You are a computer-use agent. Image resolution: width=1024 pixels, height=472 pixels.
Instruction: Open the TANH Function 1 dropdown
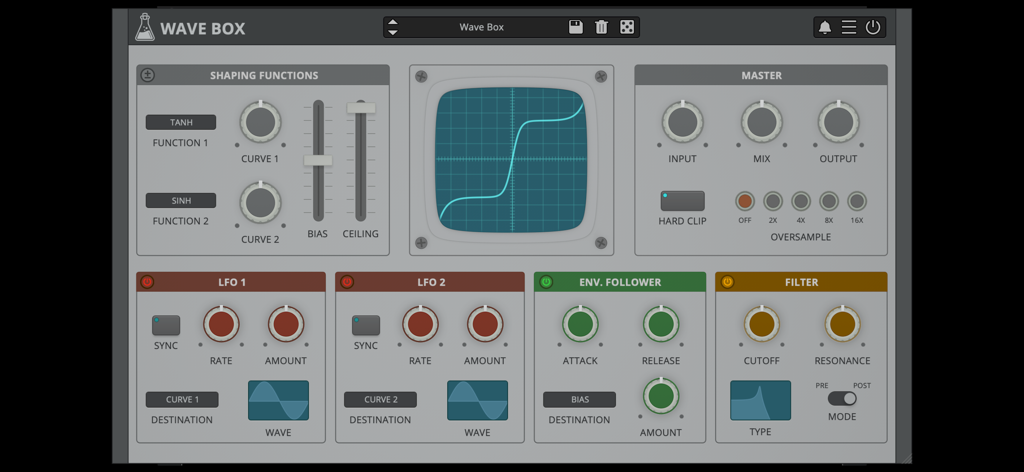tap(181, 122)
